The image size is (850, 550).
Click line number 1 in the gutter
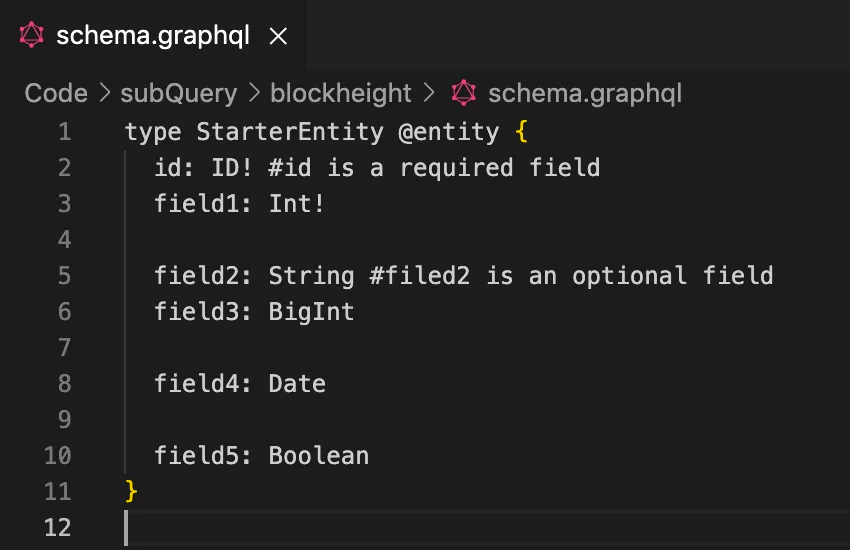(64, 131)
